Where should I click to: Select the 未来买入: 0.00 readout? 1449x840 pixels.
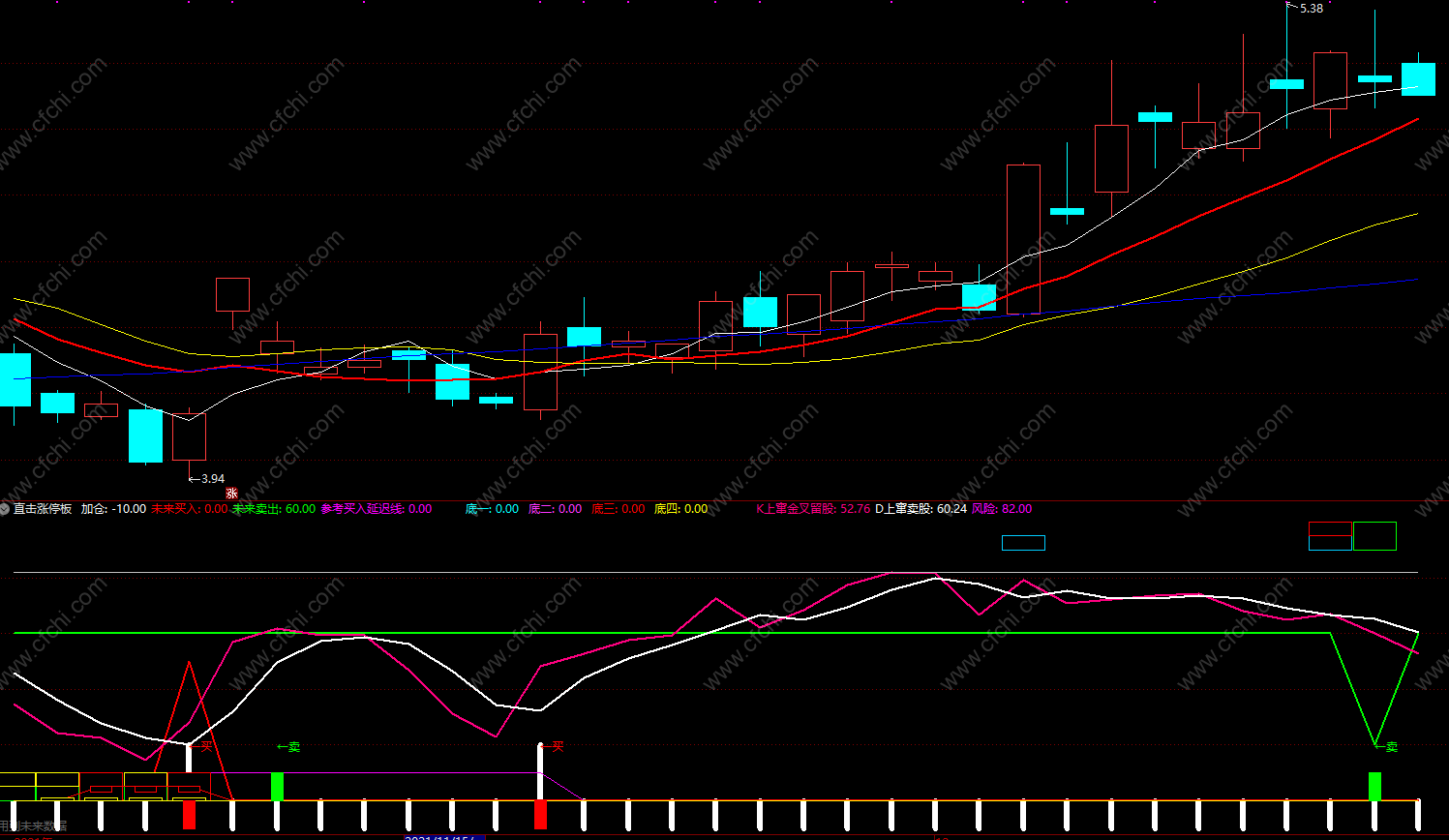(x=190, y=509)
